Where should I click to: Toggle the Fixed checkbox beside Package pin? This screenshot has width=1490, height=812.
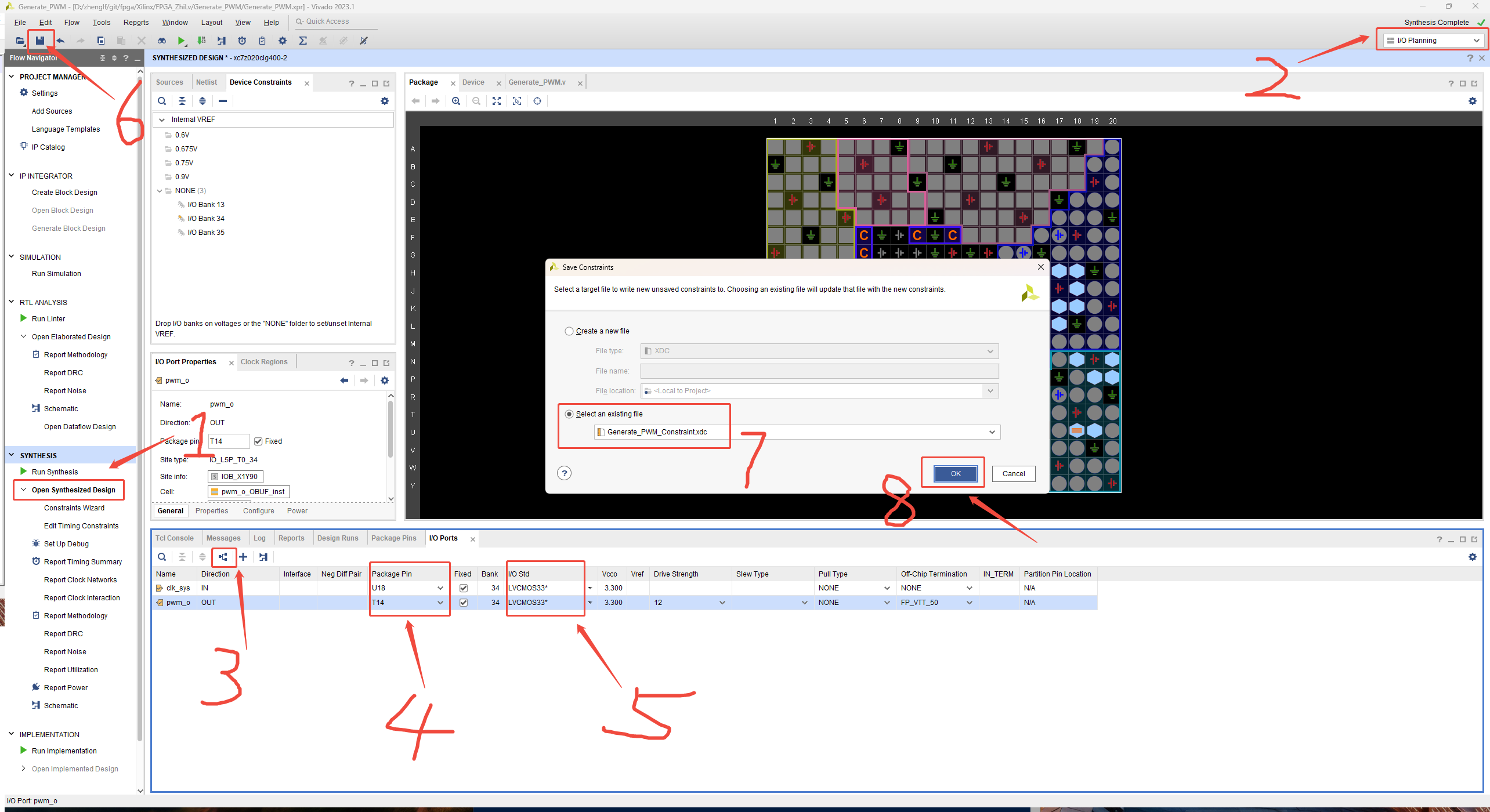click(258, 441)
